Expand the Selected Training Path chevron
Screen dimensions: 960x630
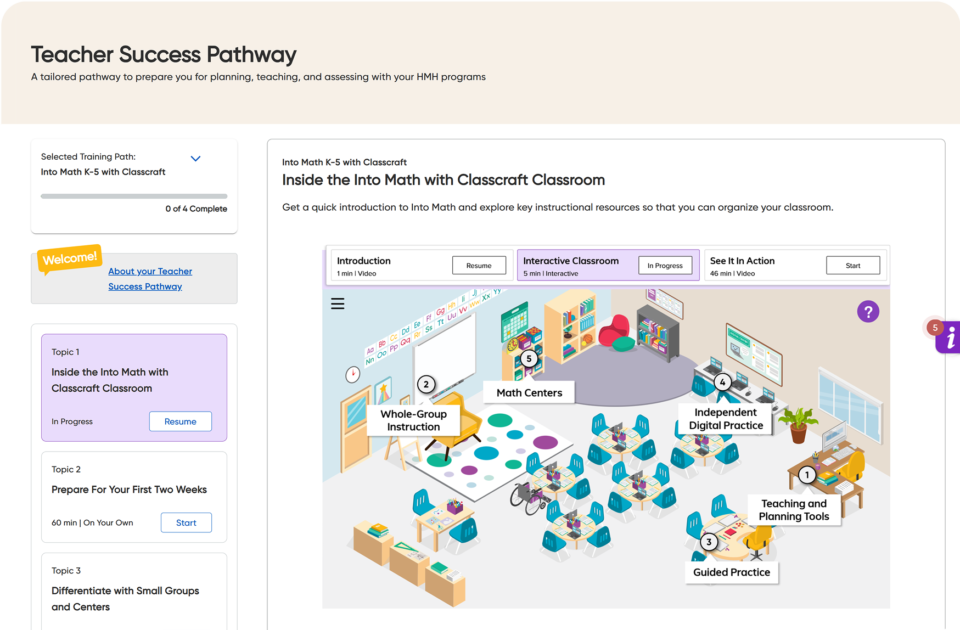(195, 159)
